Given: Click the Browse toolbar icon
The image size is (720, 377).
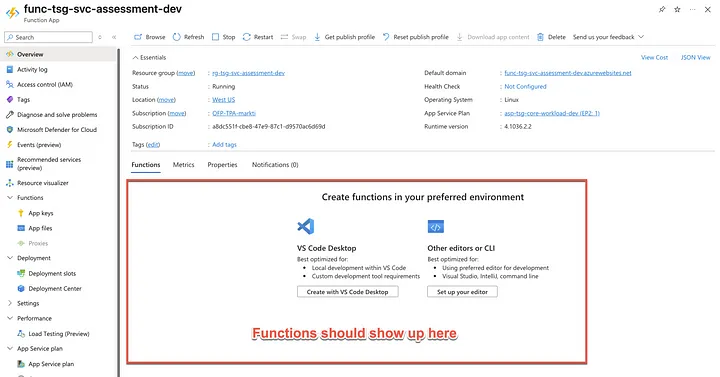Looking at the screenshot, I should [x=138, y=37].
